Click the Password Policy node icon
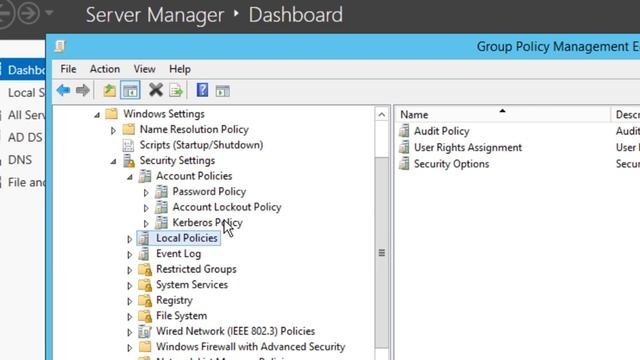This screenshot has width=640, height=360. coord(161,191)
